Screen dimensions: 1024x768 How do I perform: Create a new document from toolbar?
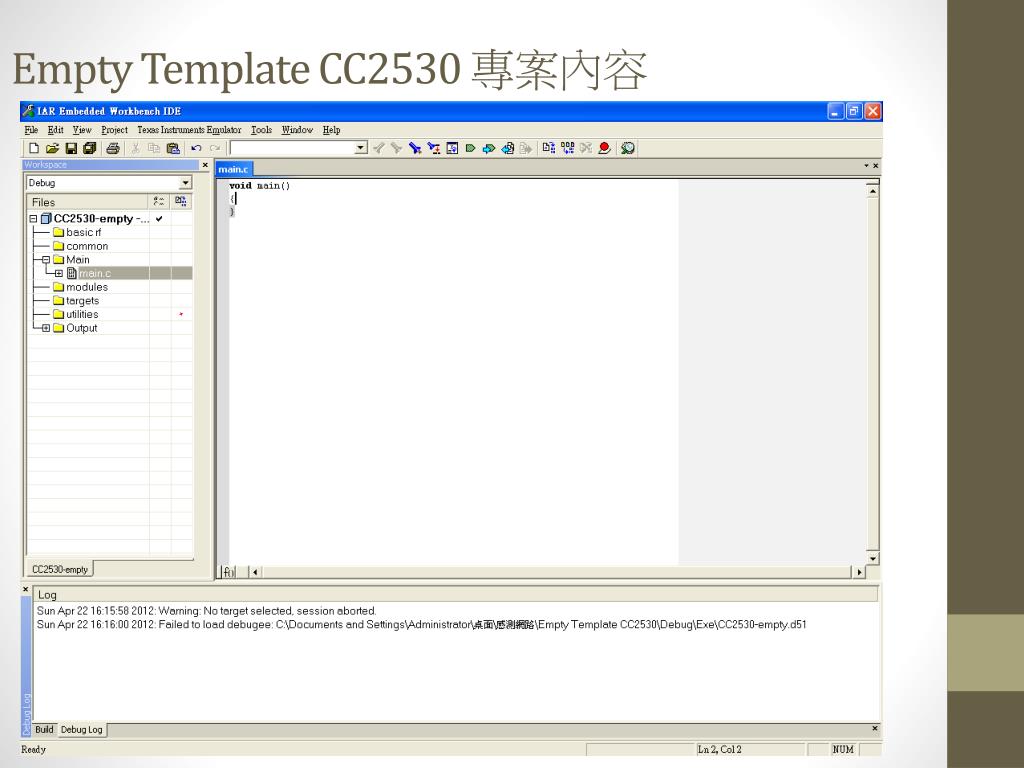pyautogui.click(x=34, y=148)
